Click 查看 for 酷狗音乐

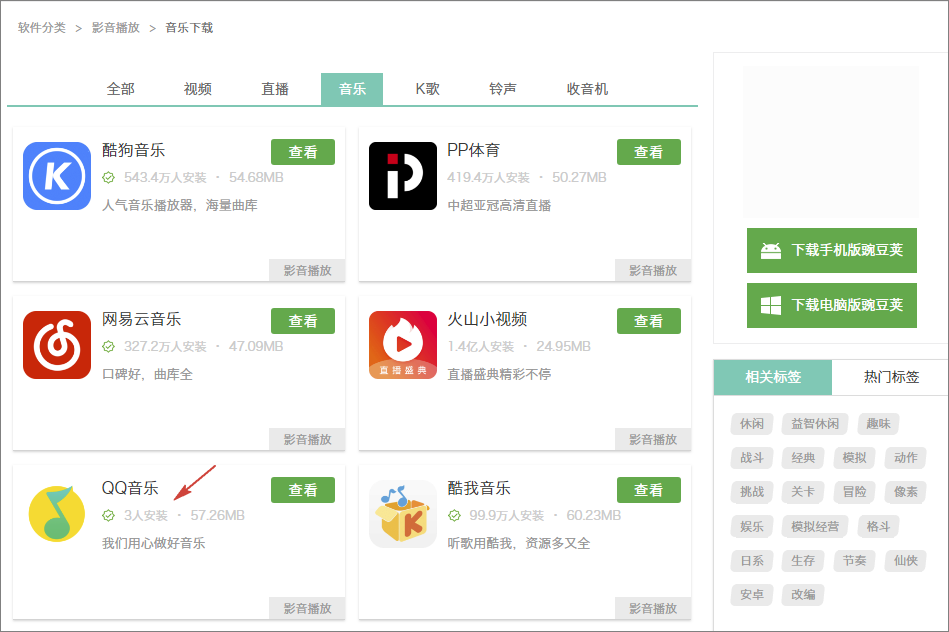click(303, 152)
